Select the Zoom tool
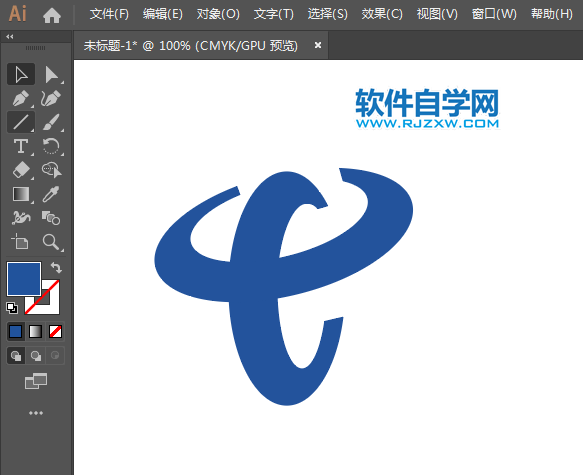583x475 pixels. pyautogui.click(x=51, y=242)
